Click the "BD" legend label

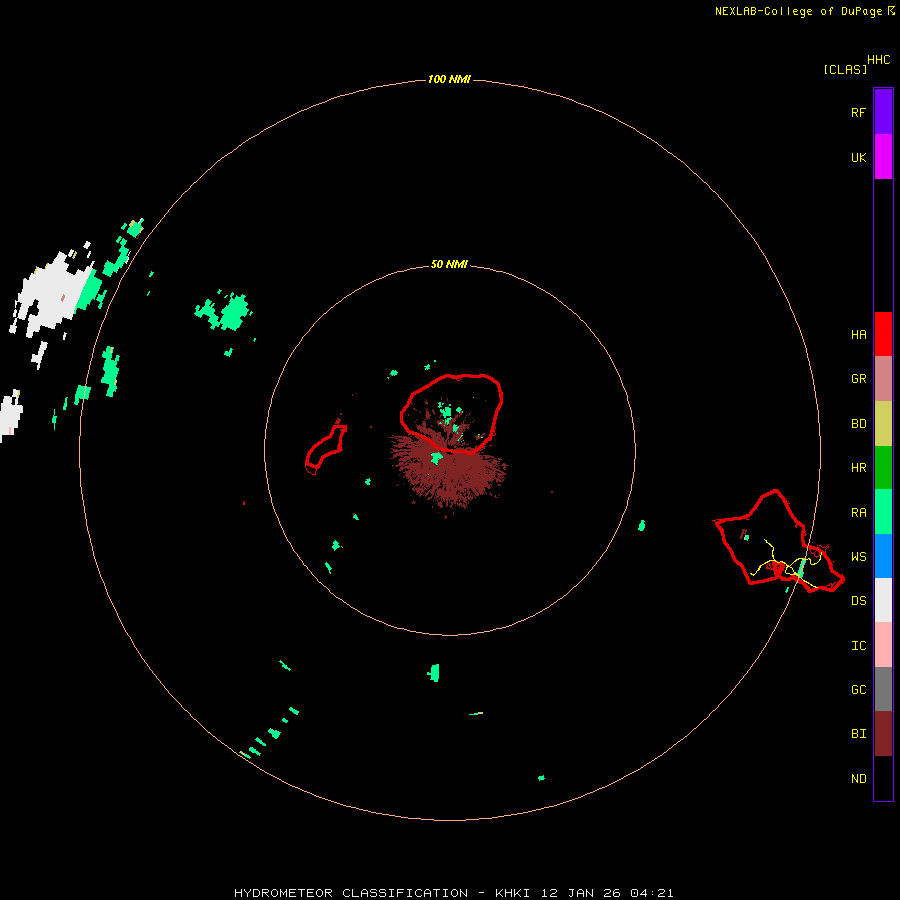click(858, 424)
